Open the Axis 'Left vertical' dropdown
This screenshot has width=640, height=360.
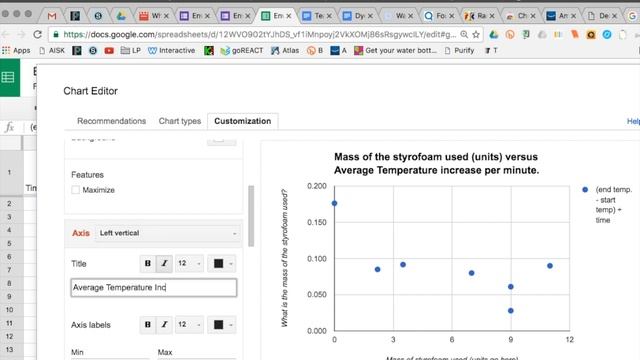point(168,233)
